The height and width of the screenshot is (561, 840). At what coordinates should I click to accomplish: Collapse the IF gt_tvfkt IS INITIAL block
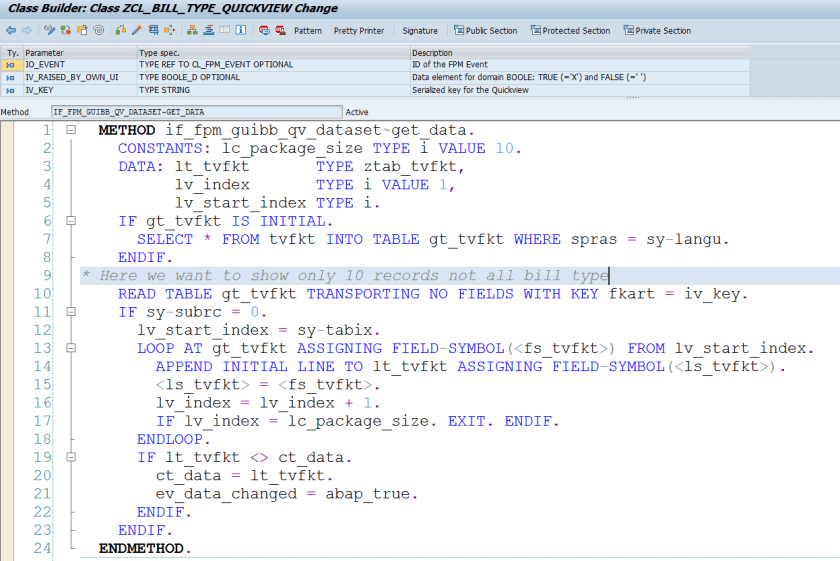[x=71, y=221]
